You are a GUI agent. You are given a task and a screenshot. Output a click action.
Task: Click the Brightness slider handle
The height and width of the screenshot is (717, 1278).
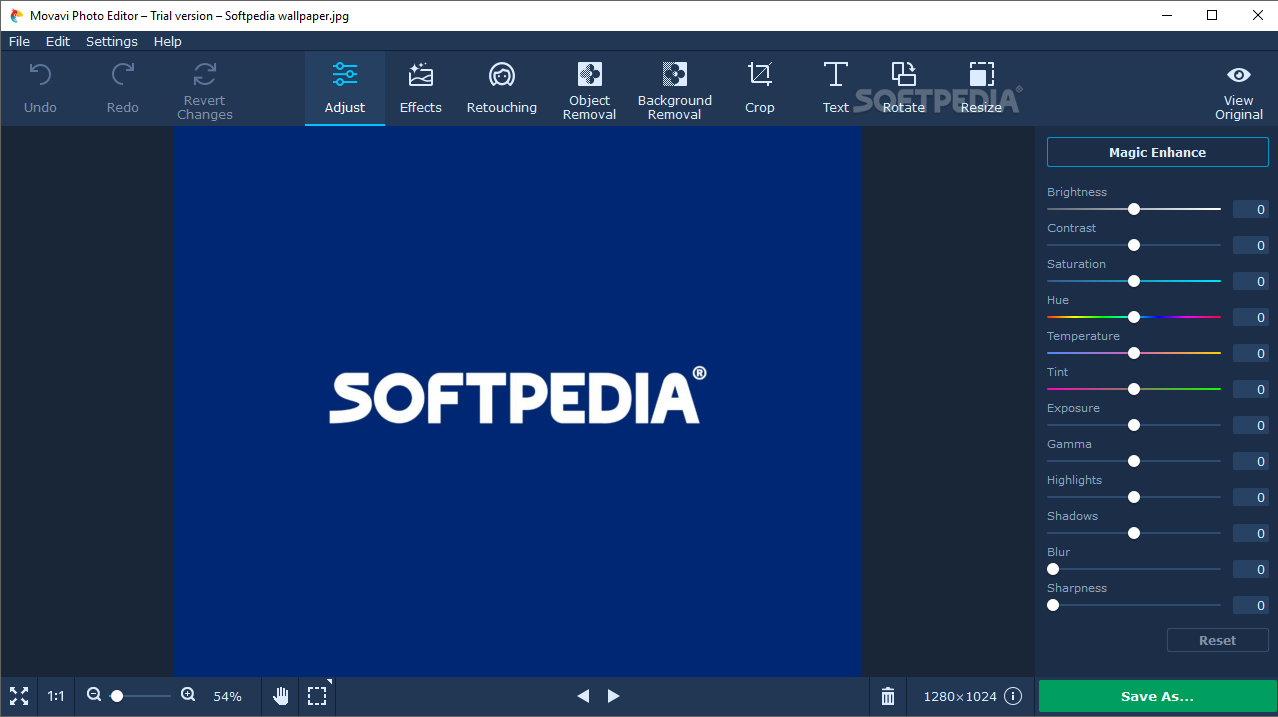(x=1134, y=209)
